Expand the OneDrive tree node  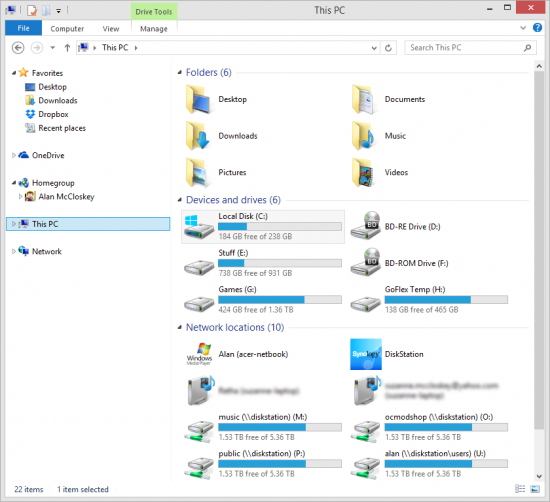[x=14, y=155]
